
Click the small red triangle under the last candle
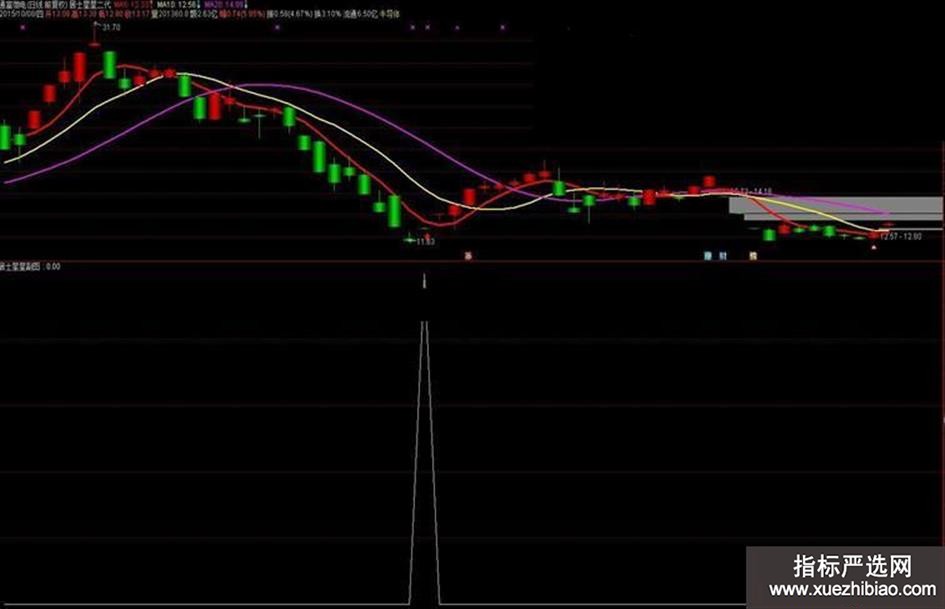click(x=874, y=247)
